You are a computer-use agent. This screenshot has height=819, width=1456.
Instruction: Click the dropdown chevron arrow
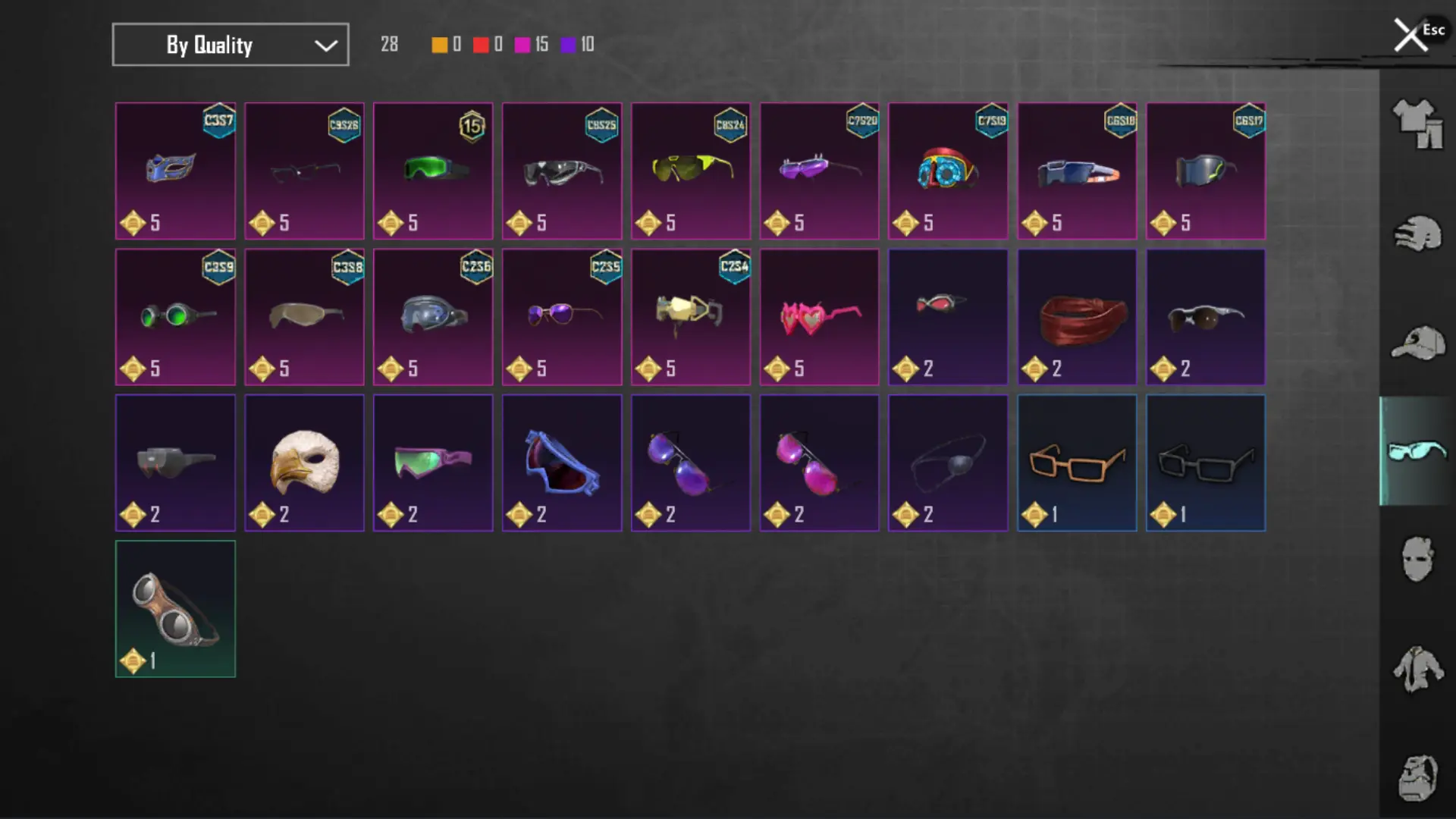coord(326,45)
